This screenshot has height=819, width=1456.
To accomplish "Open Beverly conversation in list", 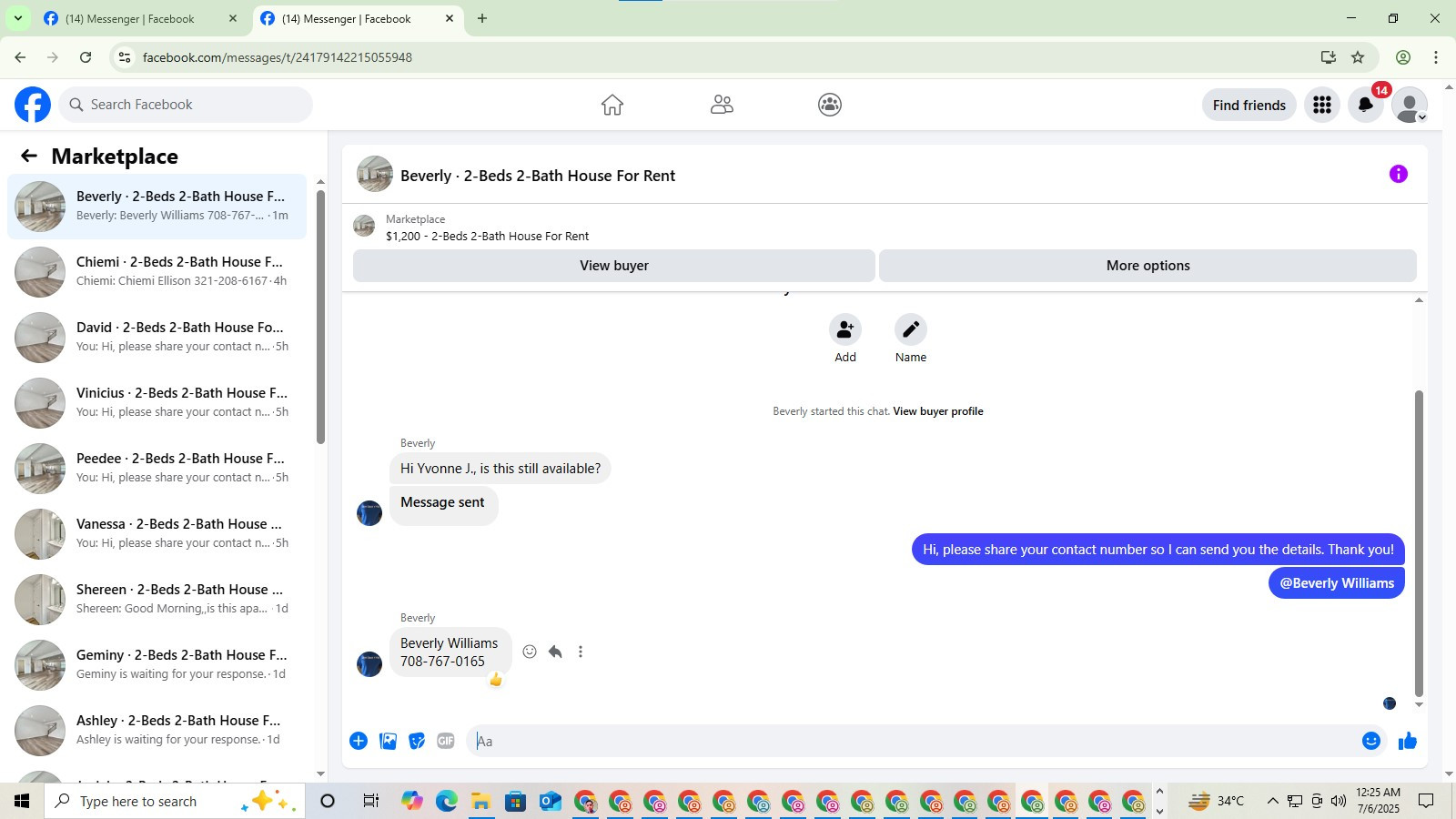I will [x=157, y=207].
